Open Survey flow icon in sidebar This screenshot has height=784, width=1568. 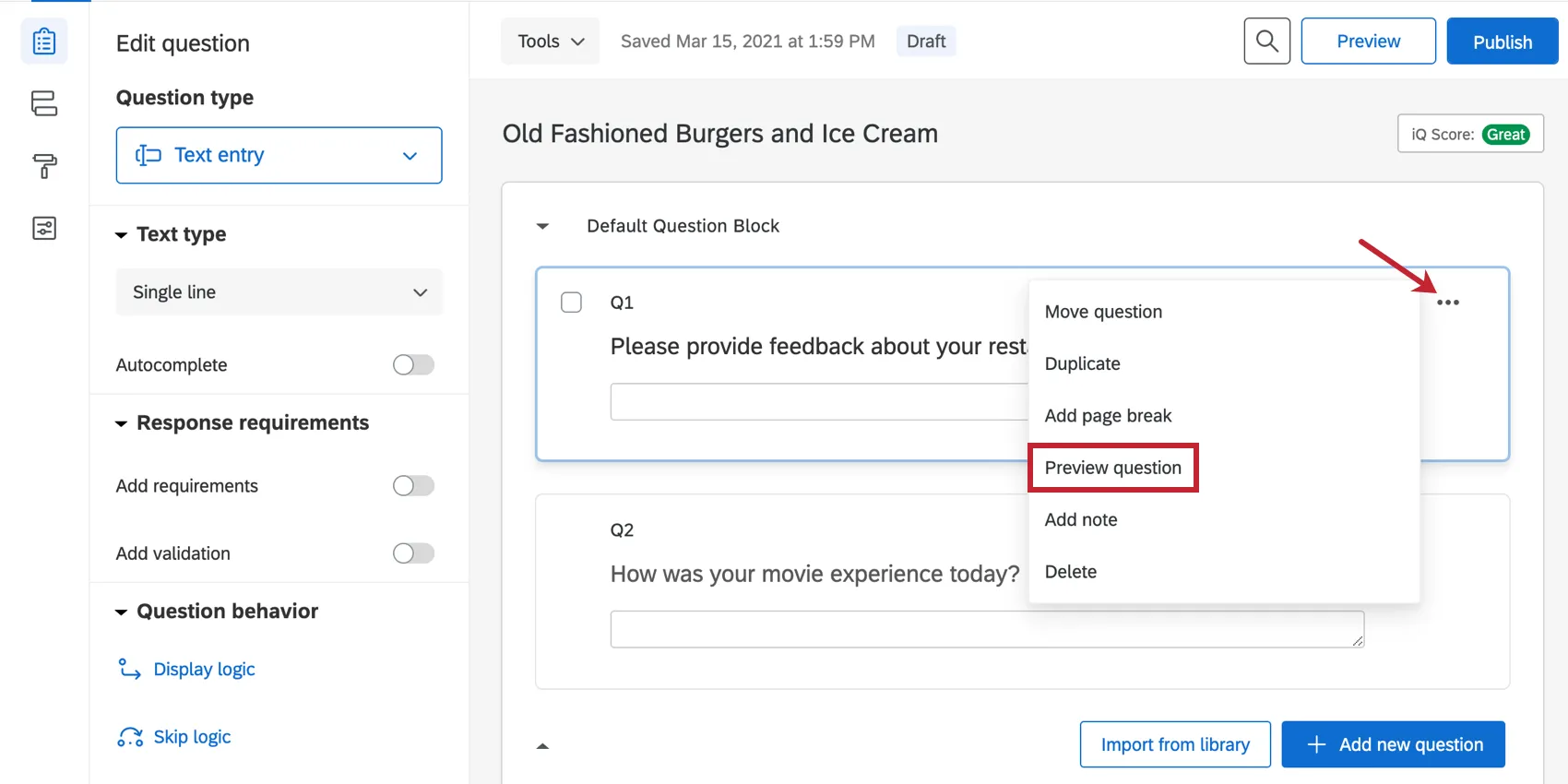[44, 103]
